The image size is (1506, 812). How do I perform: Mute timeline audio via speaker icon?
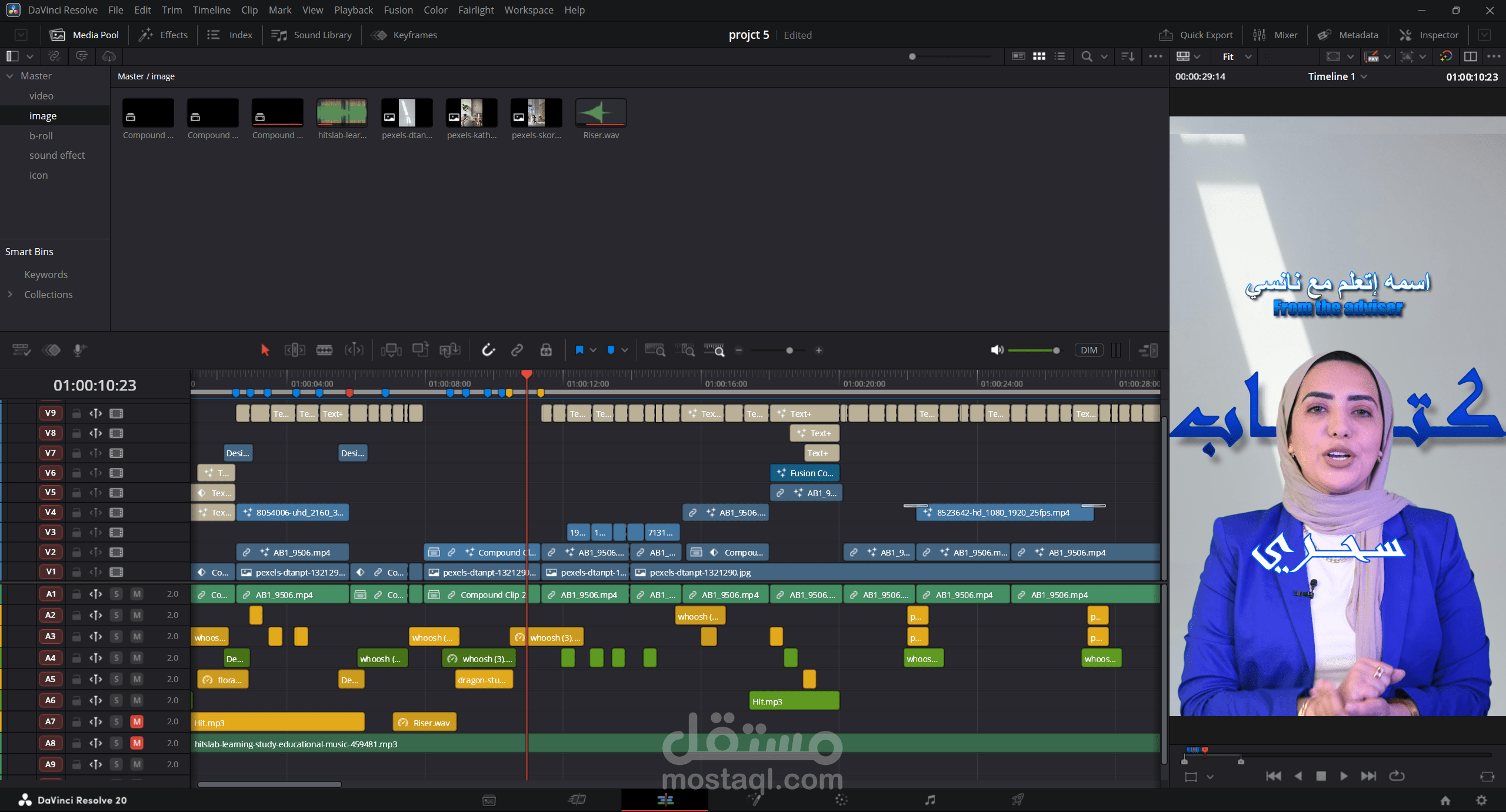tap(997, 350)
